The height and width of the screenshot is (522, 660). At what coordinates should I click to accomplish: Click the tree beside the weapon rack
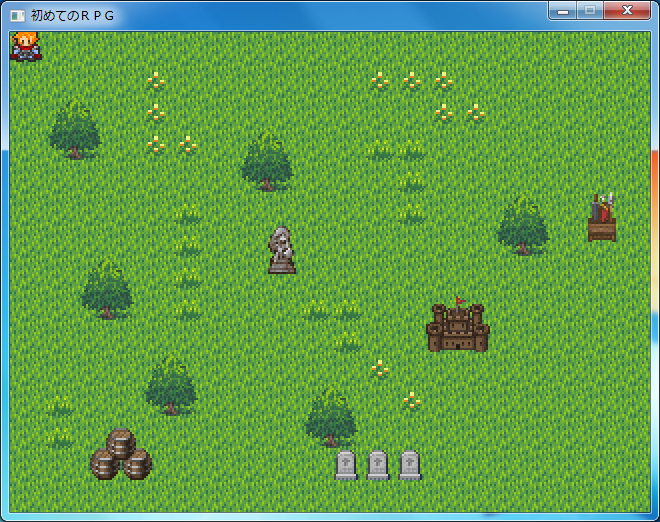pyautogui.click(x=522, y=225)
